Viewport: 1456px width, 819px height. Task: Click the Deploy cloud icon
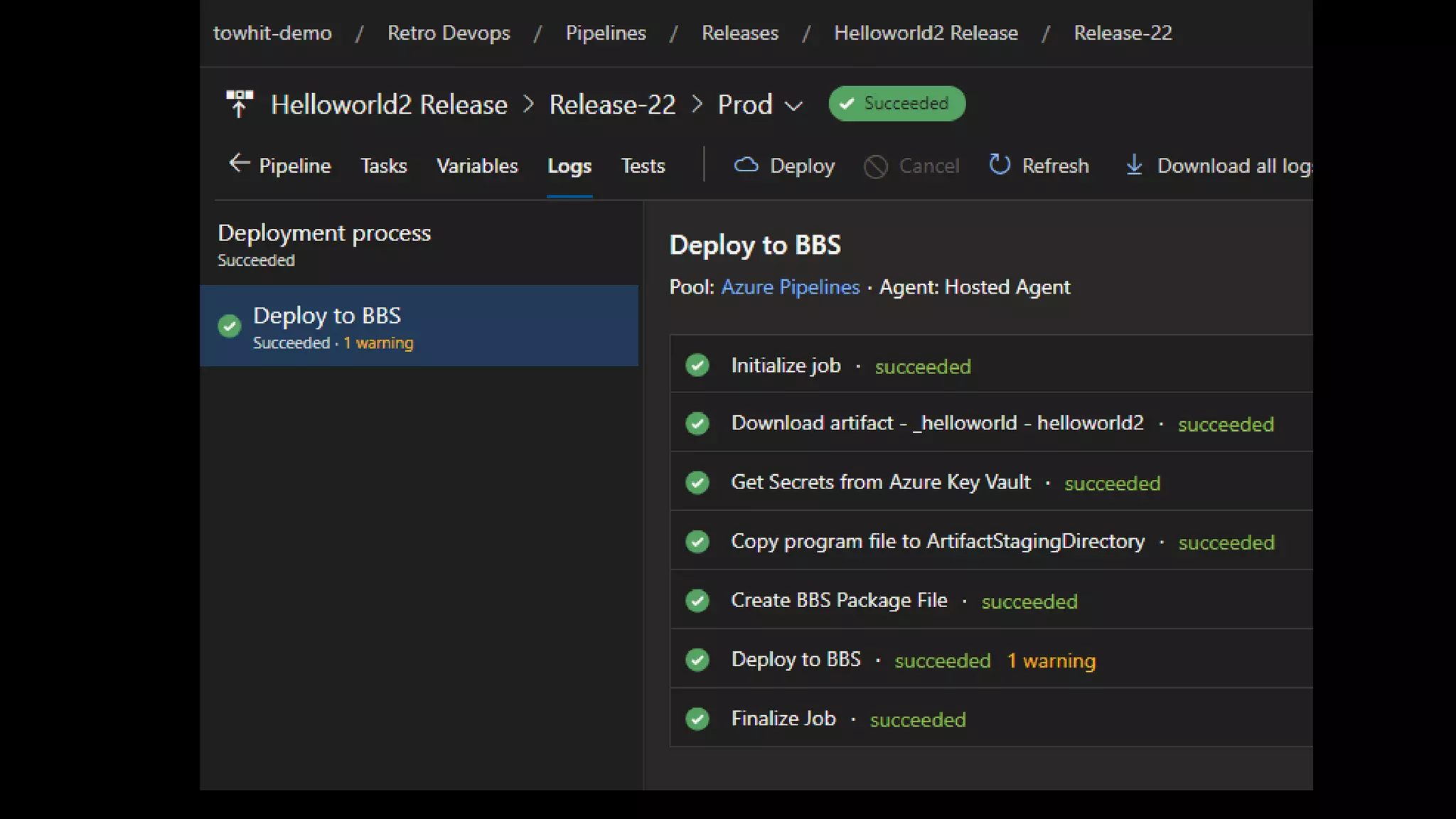pos(746,165)
